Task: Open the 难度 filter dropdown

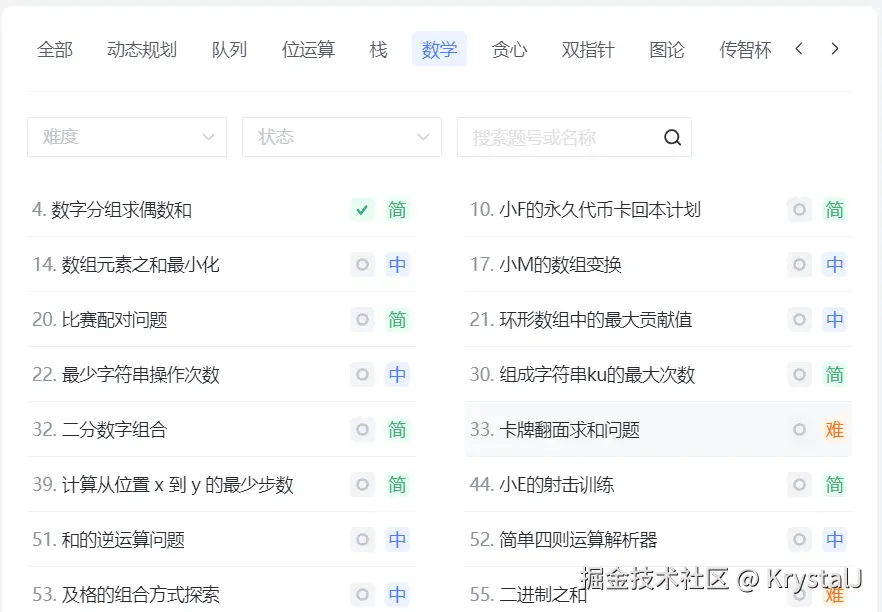Action: click(127, 137)
